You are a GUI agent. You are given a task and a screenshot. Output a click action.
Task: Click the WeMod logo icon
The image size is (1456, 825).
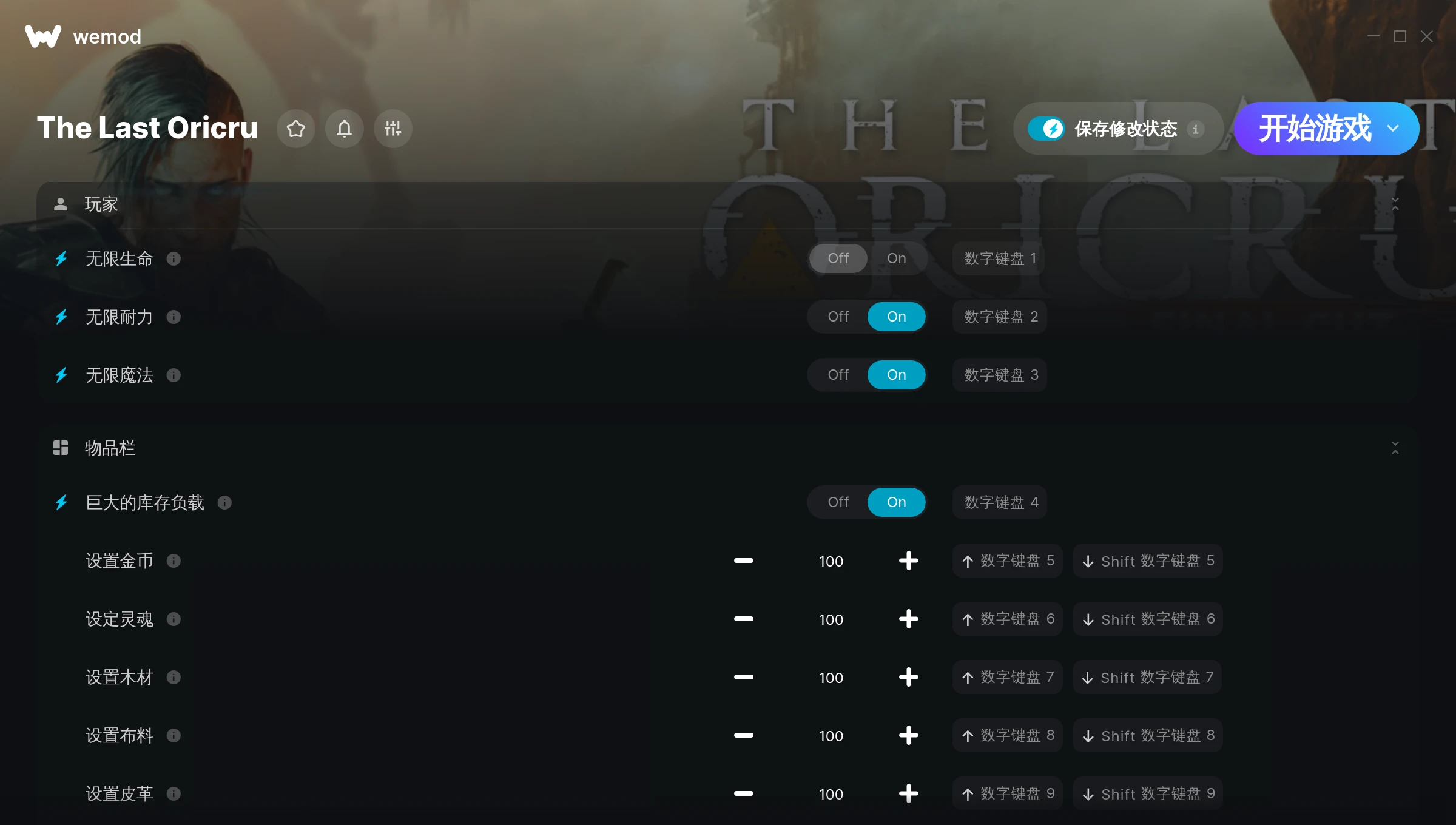43,36
